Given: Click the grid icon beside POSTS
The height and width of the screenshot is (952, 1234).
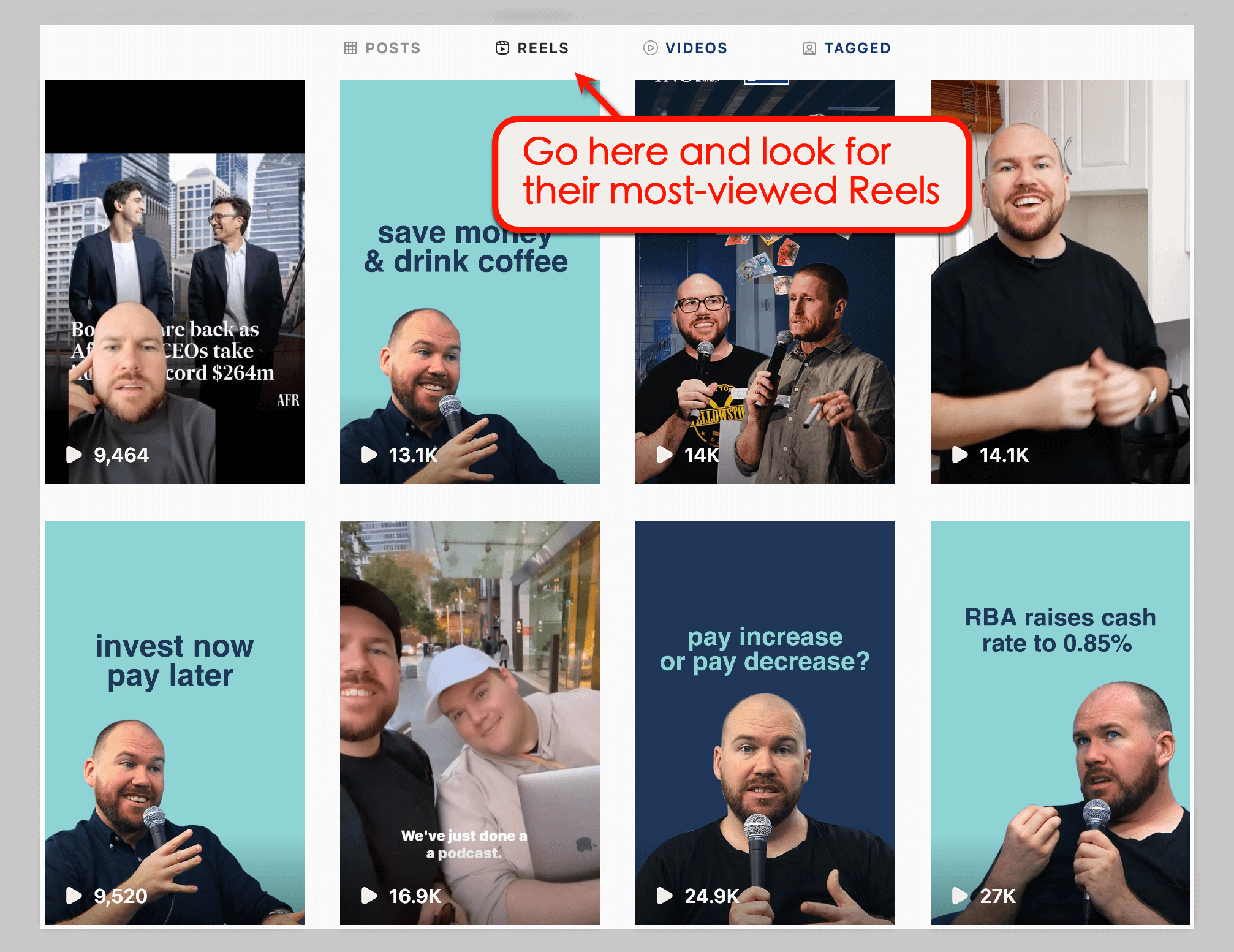Looking at the screenshot, I should (x=351, y=48).
